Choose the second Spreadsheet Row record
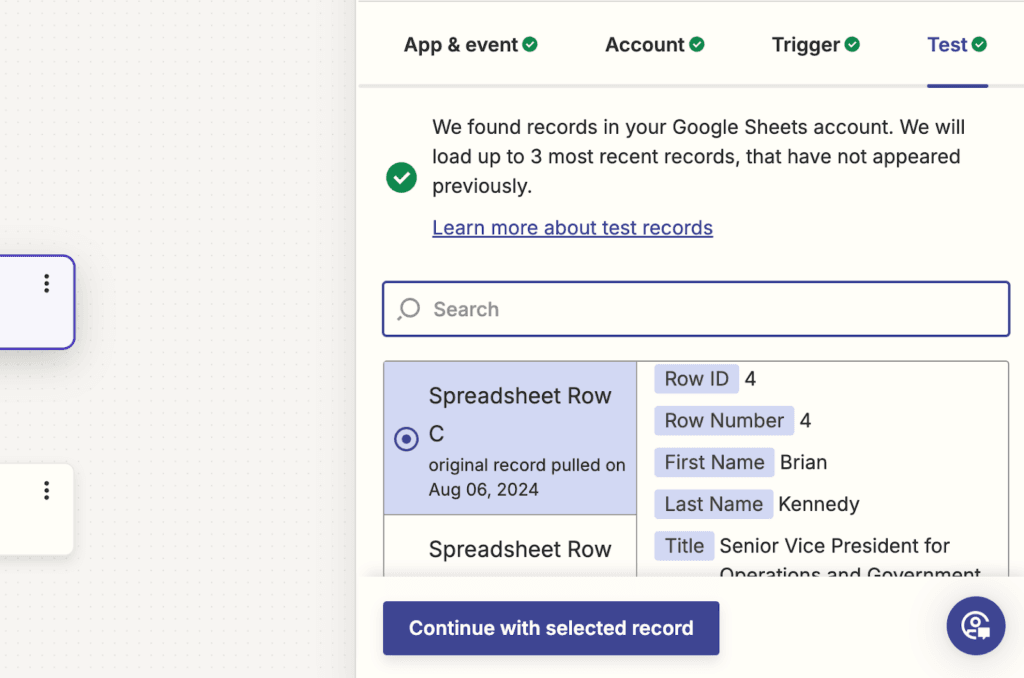Viewport: 1024px width, 678px height. tap(519, 549)
